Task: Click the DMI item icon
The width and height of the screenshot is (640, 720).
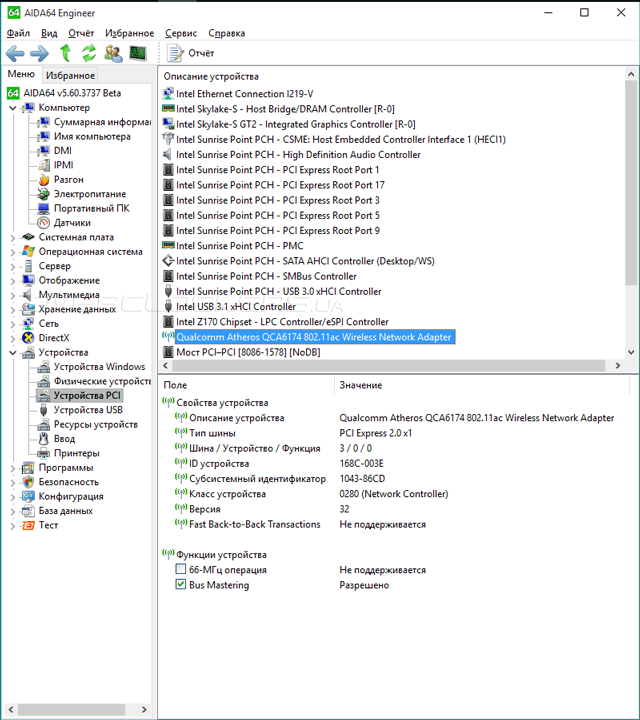Action: pos(44,151)
